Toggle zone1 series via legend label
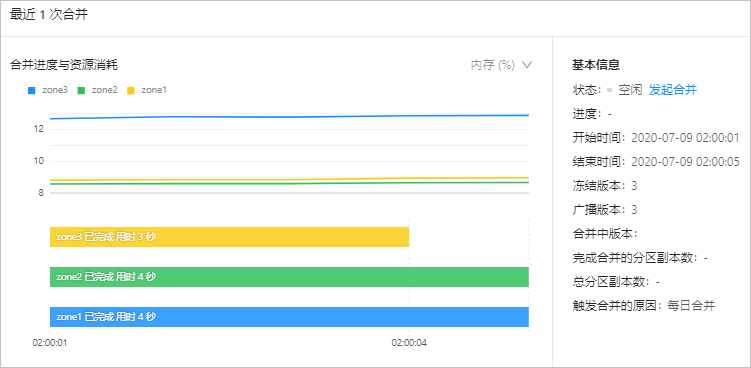Screen dimensions: 751x368 click(x=154, y=90)
